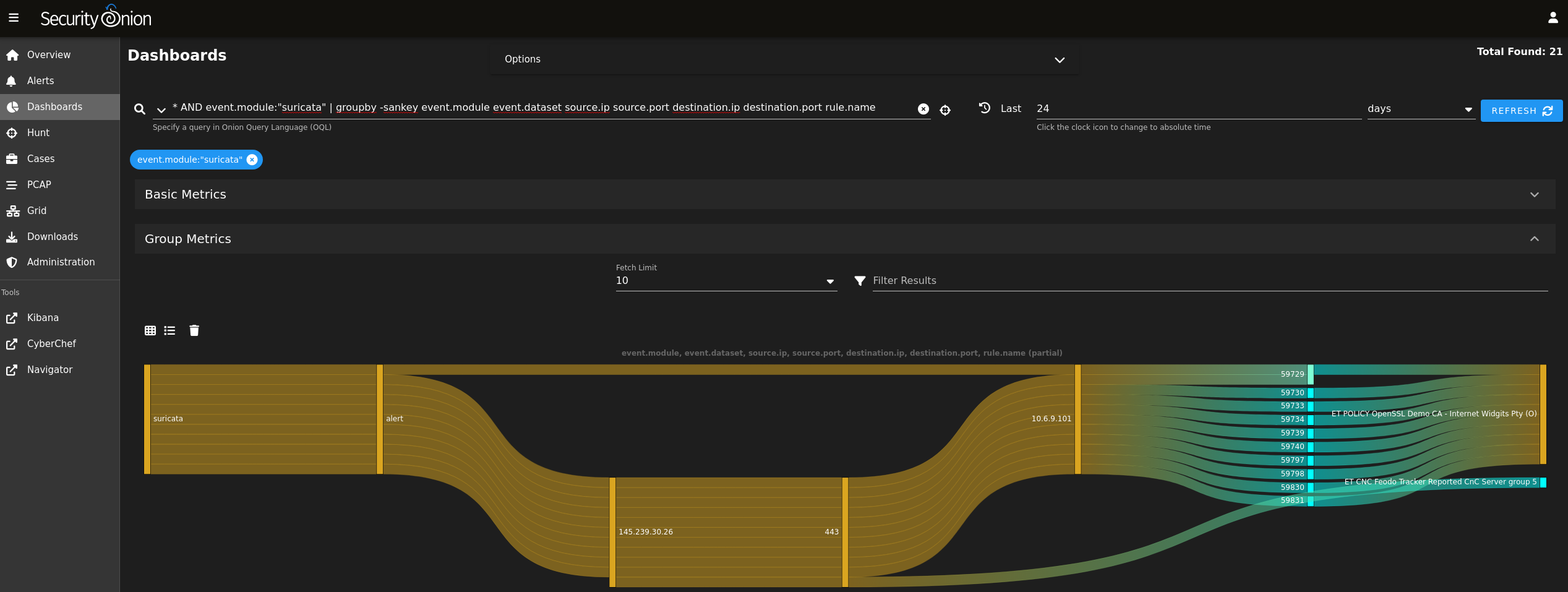Launch Kibana external tool
The height and width of the screenshot is (592, 1568).
click(60, 318)
